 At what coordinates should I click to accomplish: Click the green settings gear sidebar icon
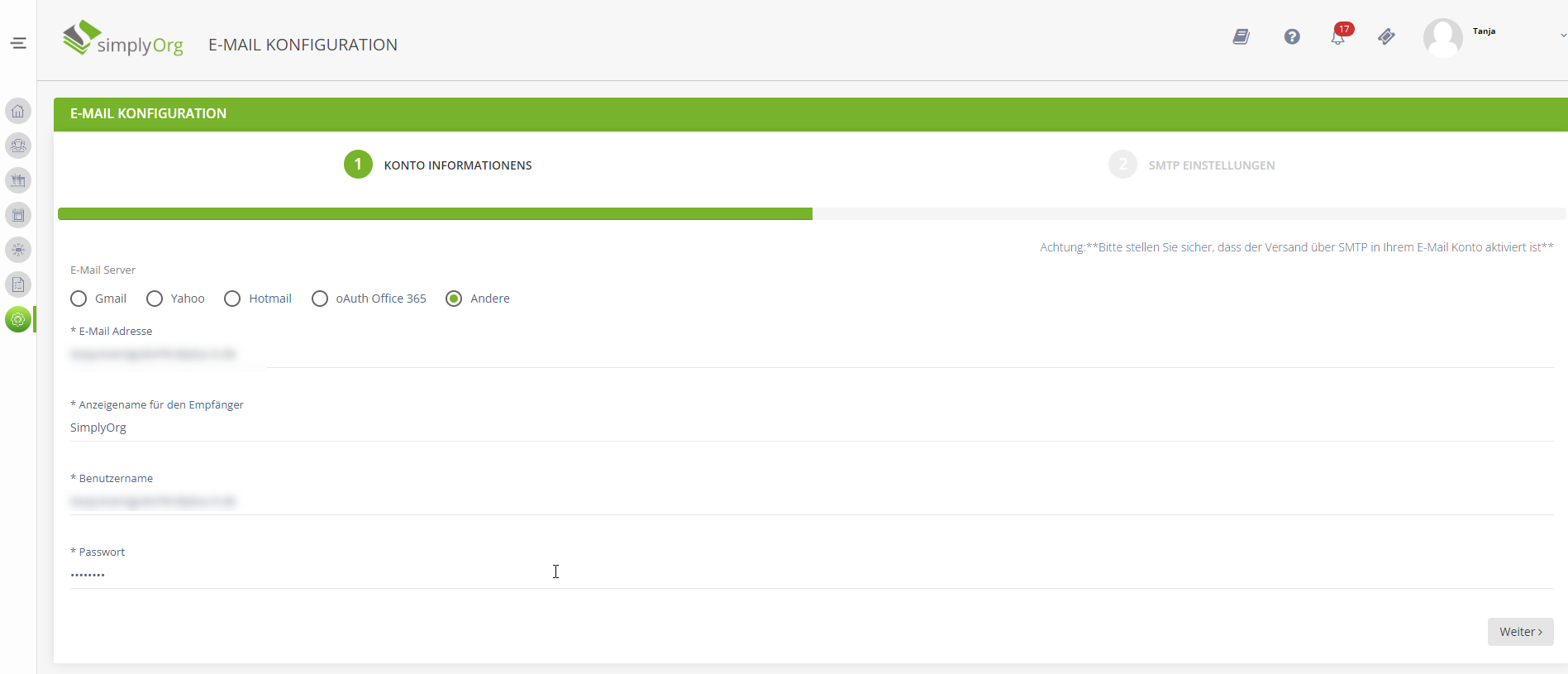[18, 319]
